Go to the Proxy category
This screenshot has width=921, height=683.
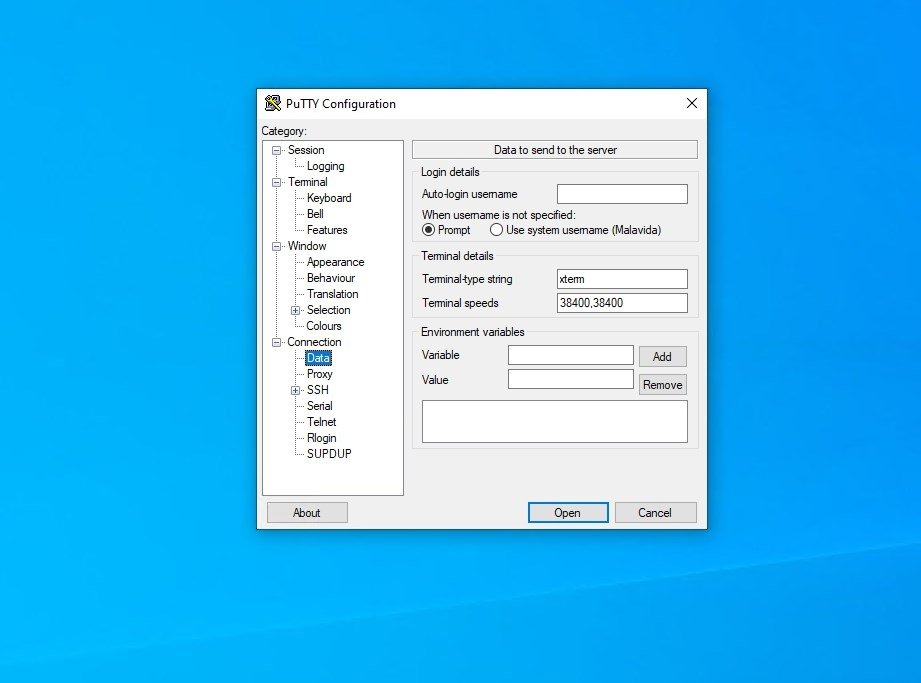(x=320, y=374)
